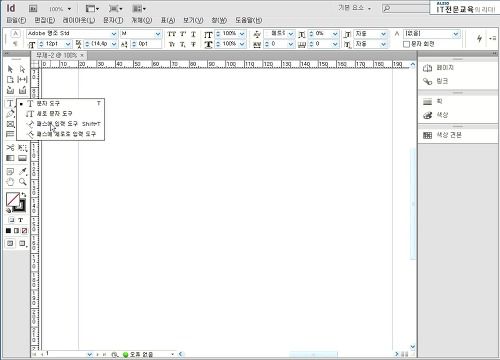
Task: Select the Gradient Feather tool
Action: pyautogui.click(x=22, y=158)
